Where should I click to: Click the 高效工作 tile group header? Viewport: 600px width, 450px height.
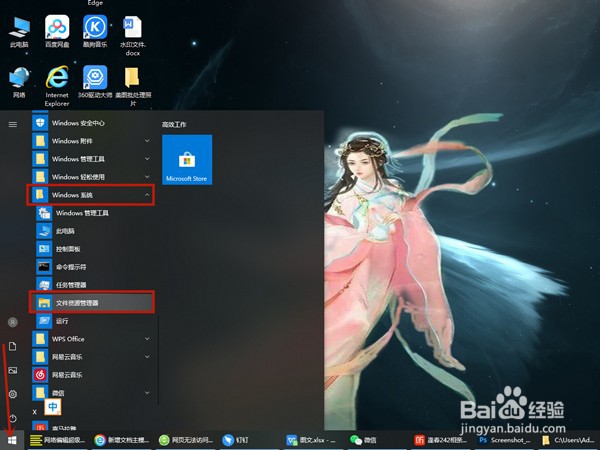174,125
